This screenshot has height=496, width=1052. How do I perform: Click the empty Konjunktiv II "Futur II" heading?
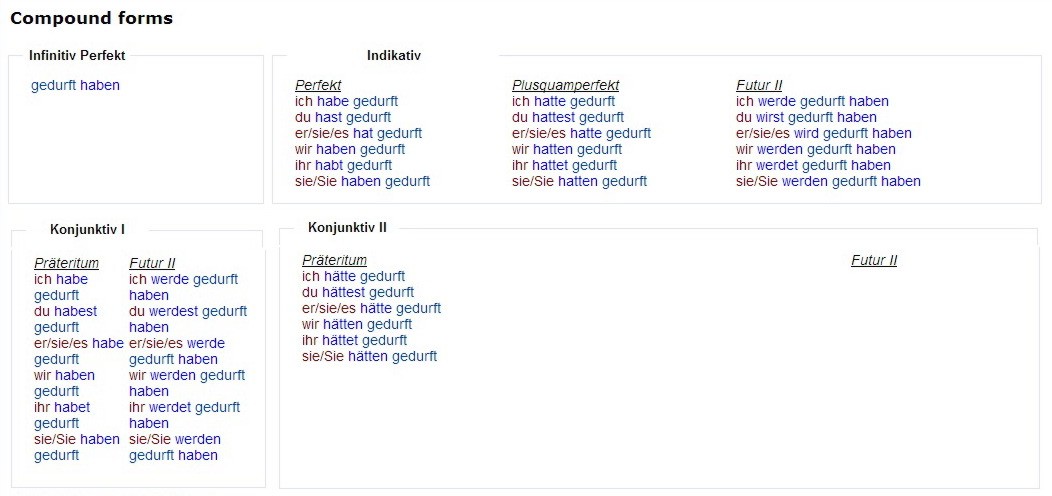pos(873,260)
